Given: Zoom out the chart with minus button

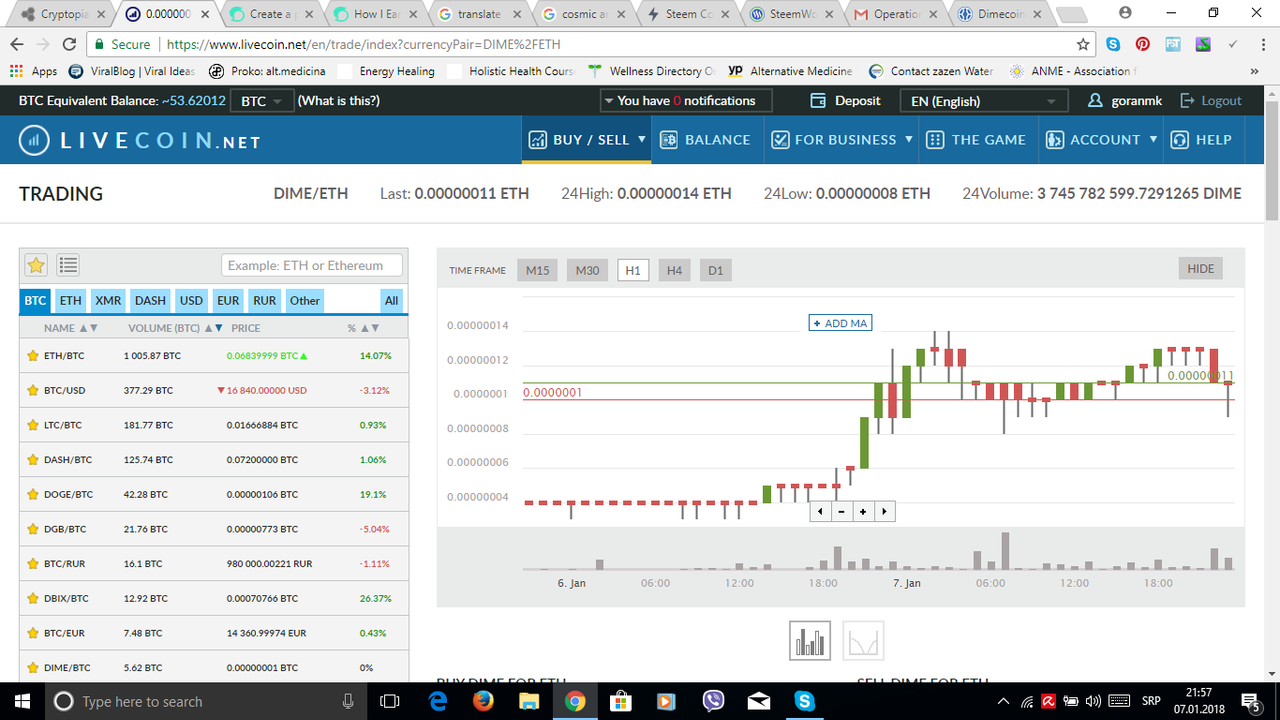Looking at the screenshot, I should (841, 511).
